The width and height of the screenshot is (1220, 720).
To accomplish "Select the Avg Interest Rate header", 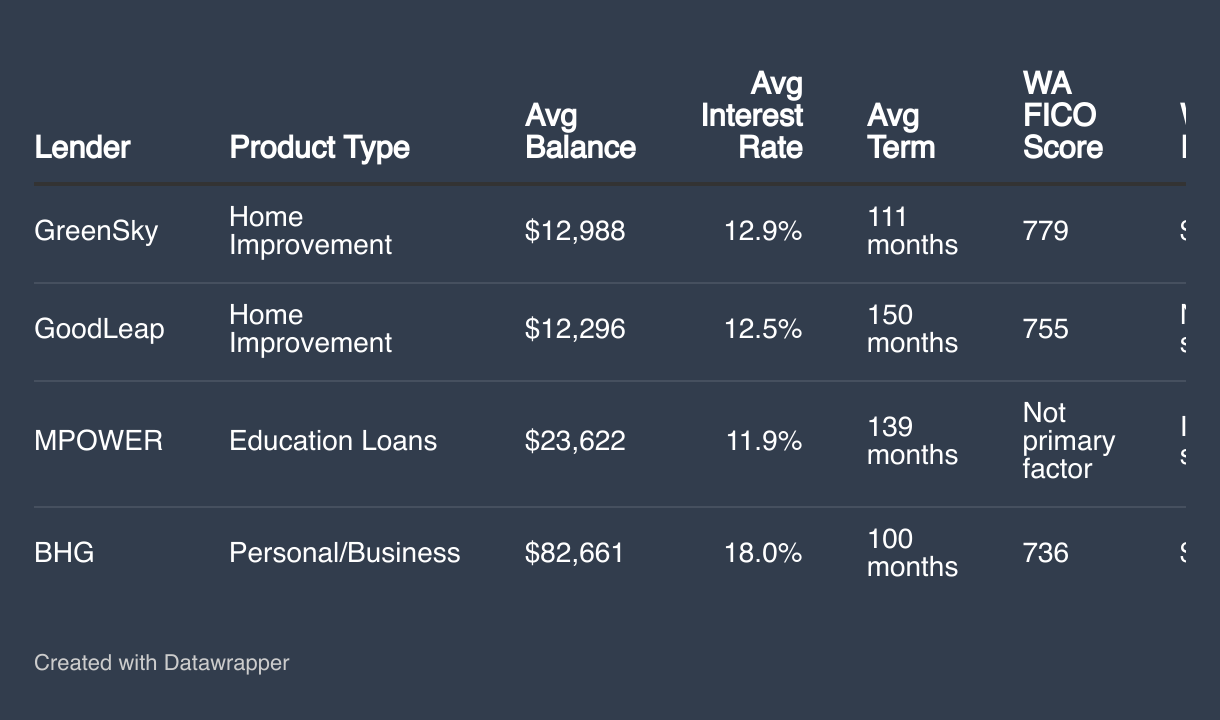I will pos(752,115).
